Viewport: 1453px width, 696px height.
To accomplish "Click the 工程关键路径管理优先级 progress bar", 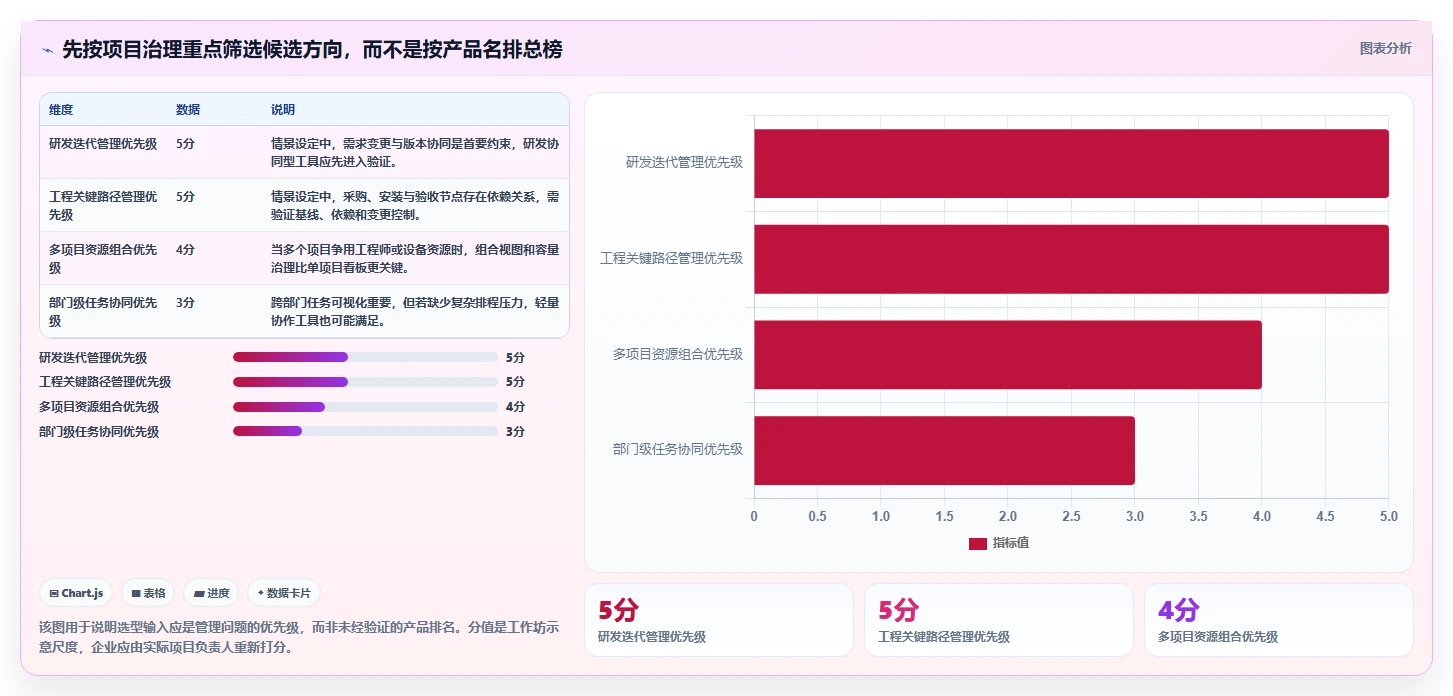I will coord(365,382).
